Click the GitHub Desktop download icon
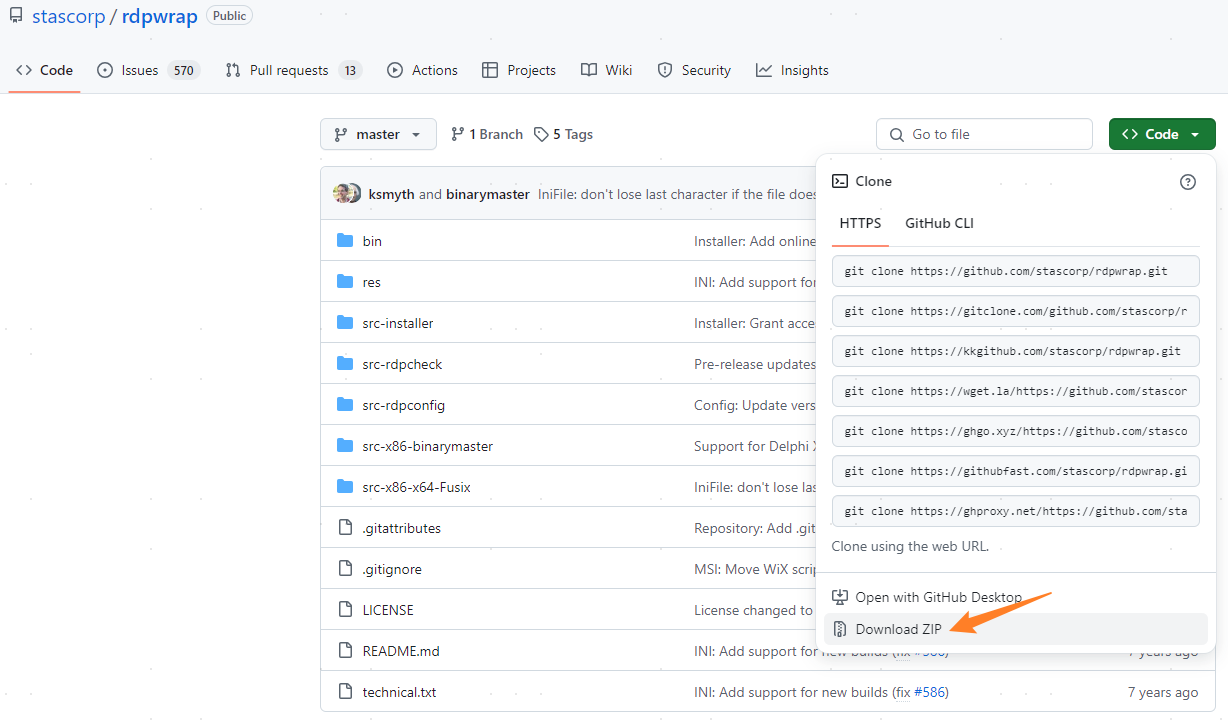 pos(840,597)
